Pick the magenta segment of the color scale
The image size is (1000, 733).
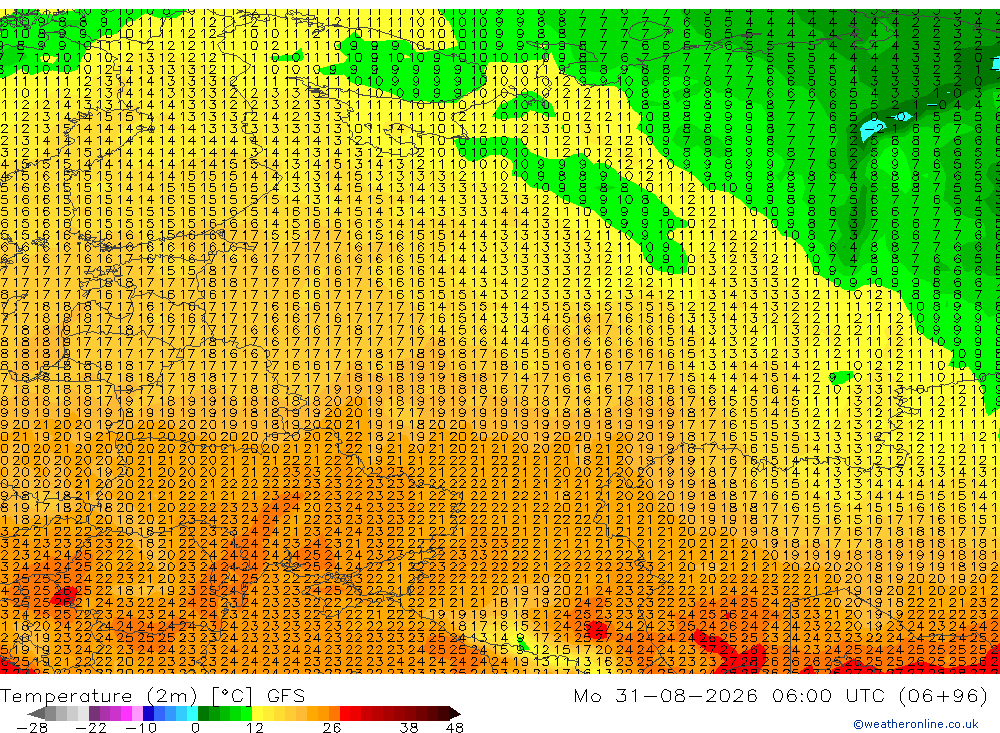126,713
